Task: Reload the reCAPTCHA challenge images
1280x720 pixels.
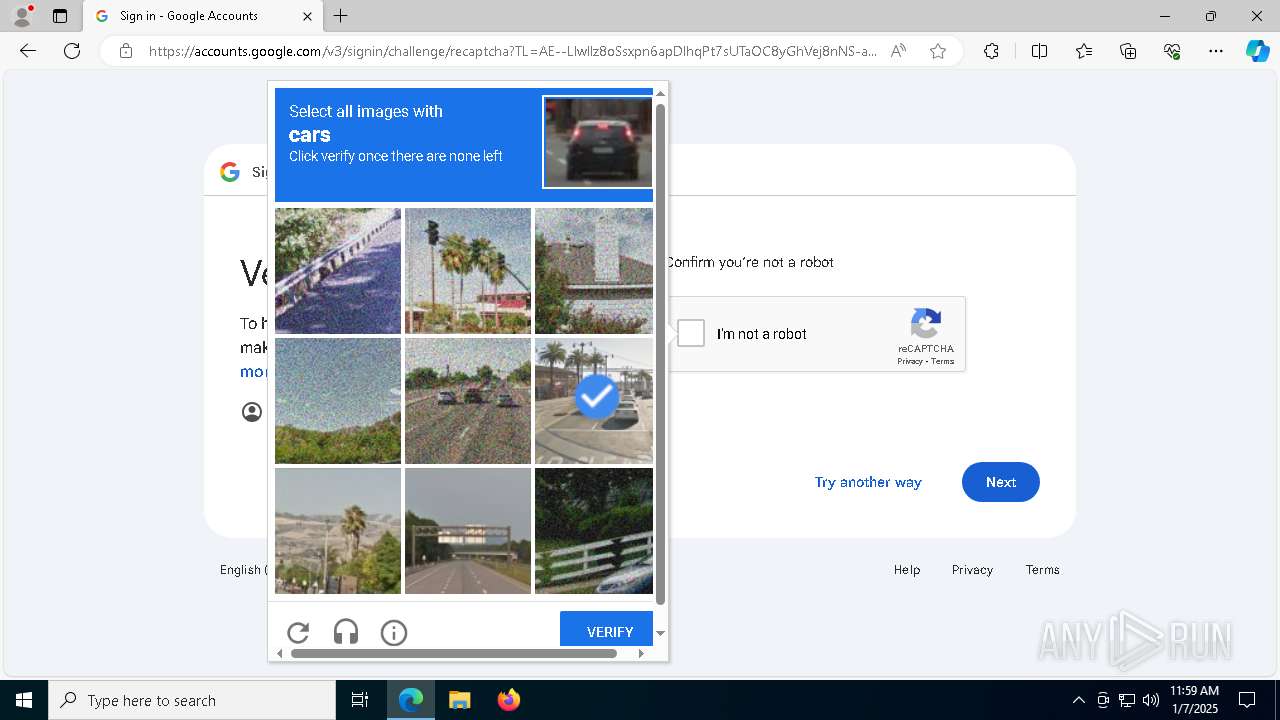Action: [298, 632]
